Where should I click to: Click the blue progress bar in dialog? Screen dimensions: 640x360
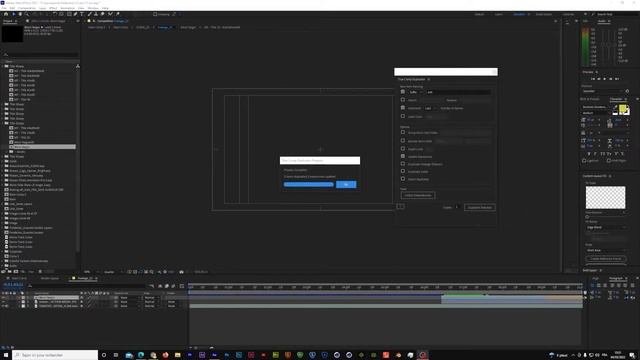[x=309, y=184]
